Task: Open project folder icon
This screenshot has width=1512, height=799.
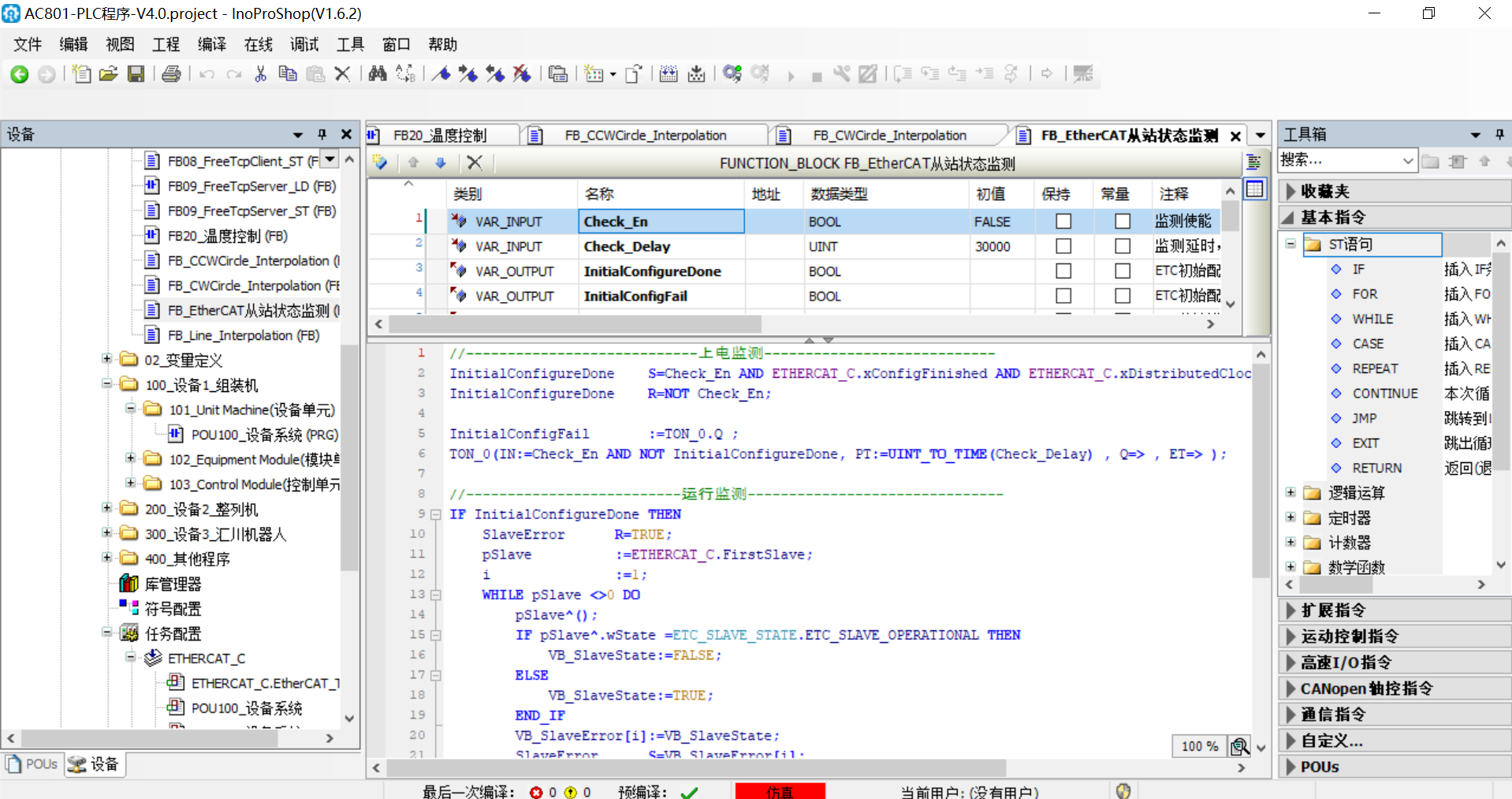Action: tap(108, 74)
